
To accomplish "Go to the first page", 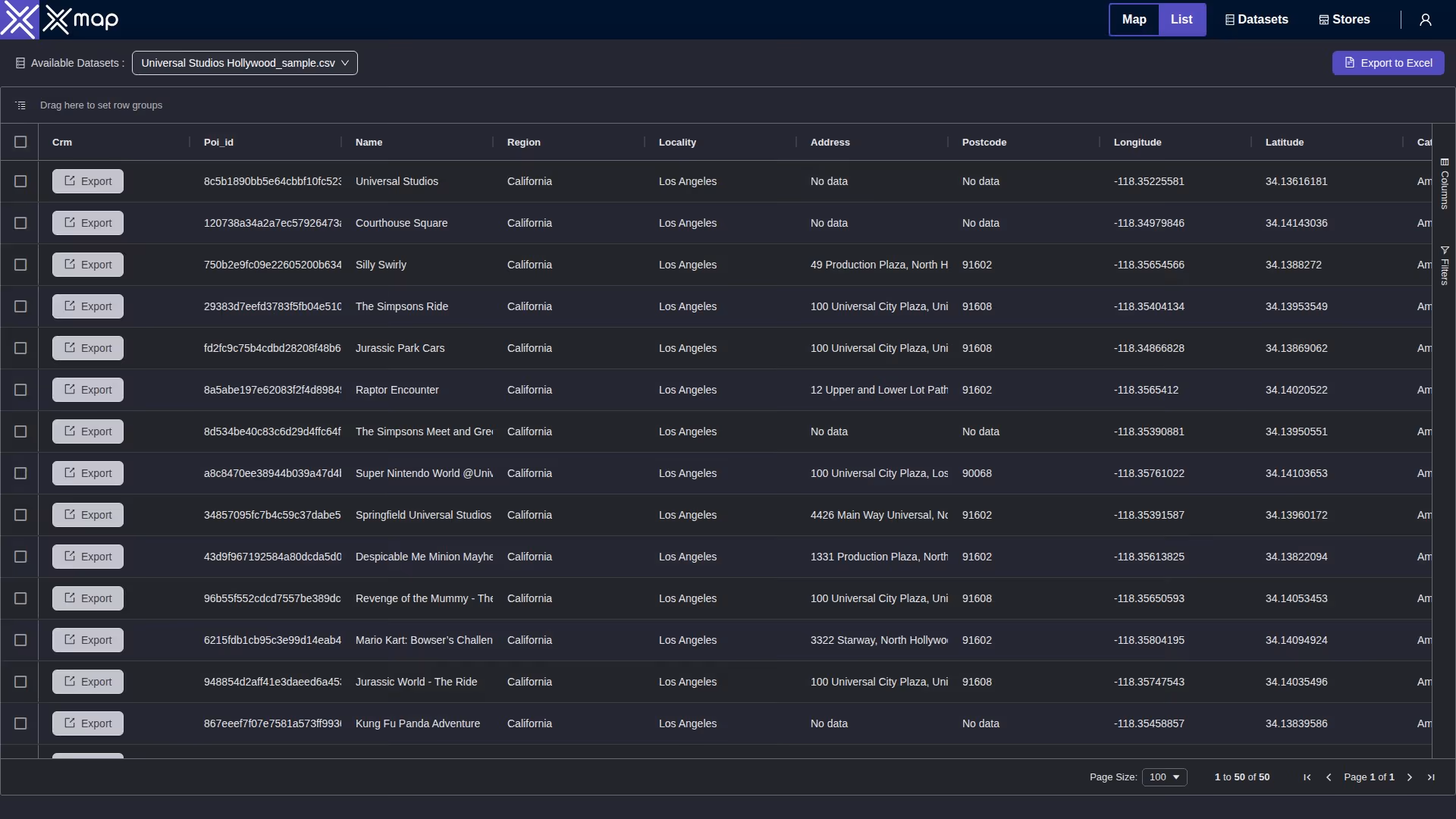I will pos(1307,777).
